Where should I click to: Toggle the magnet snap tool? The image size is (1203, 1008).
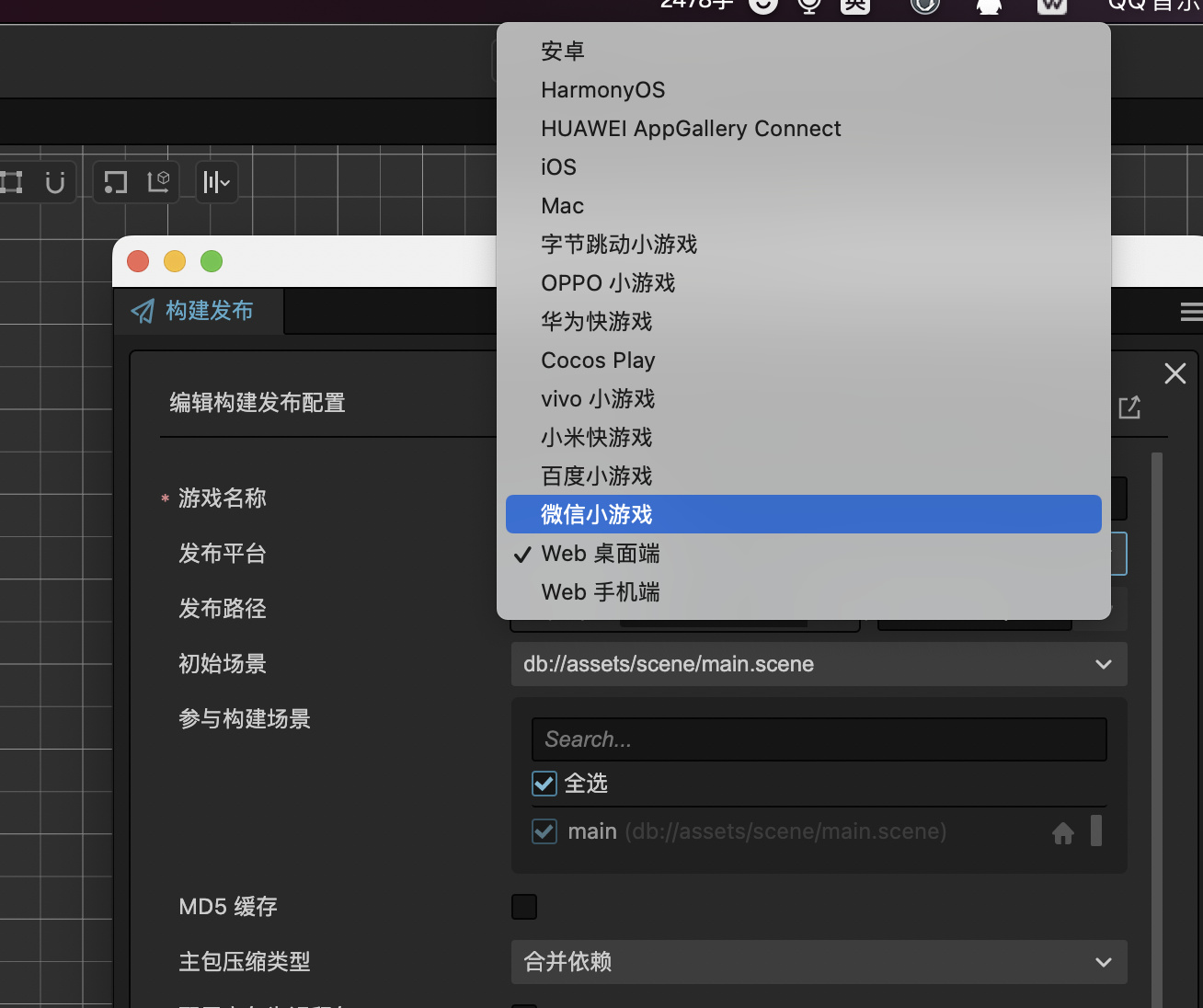(x=55, y=182)
